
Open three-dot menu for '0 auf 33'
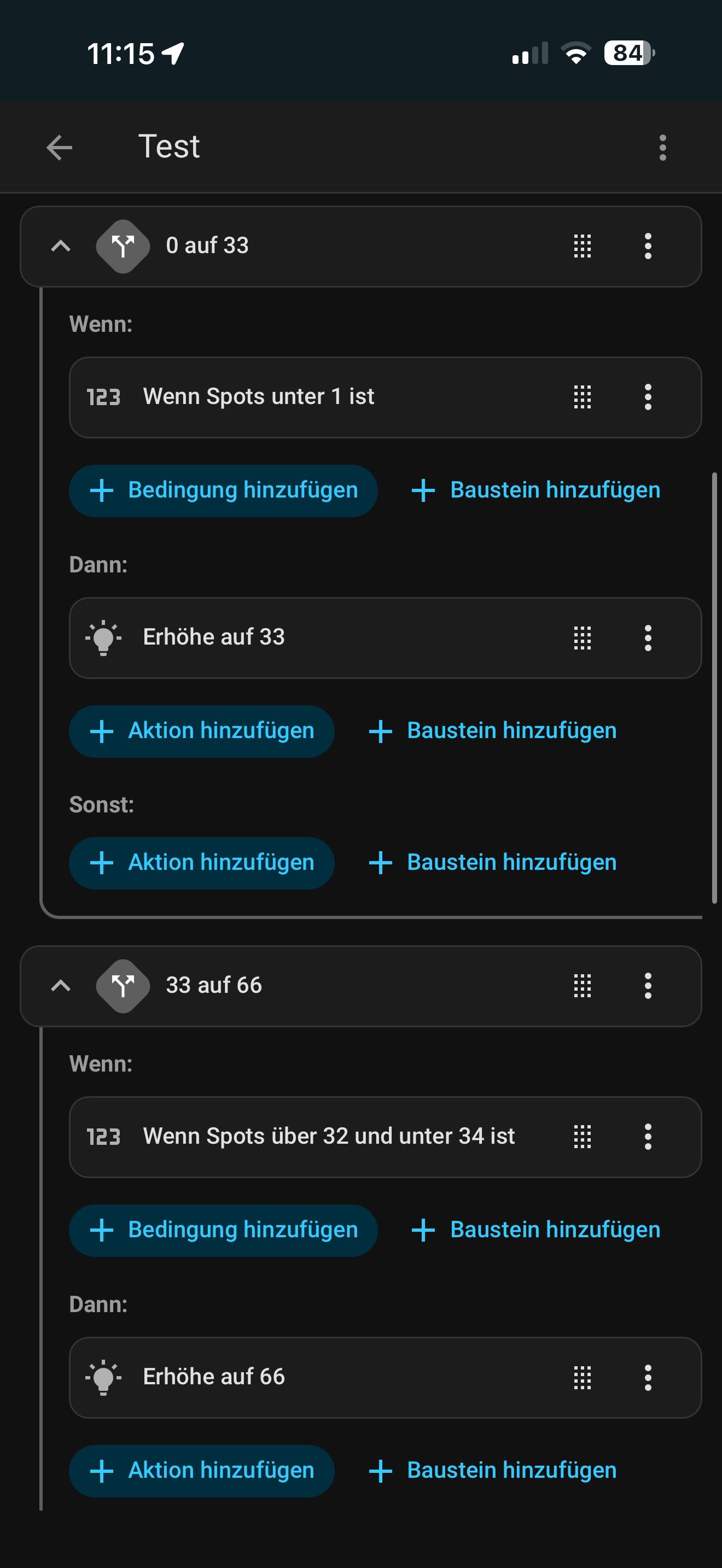(648, 247)
